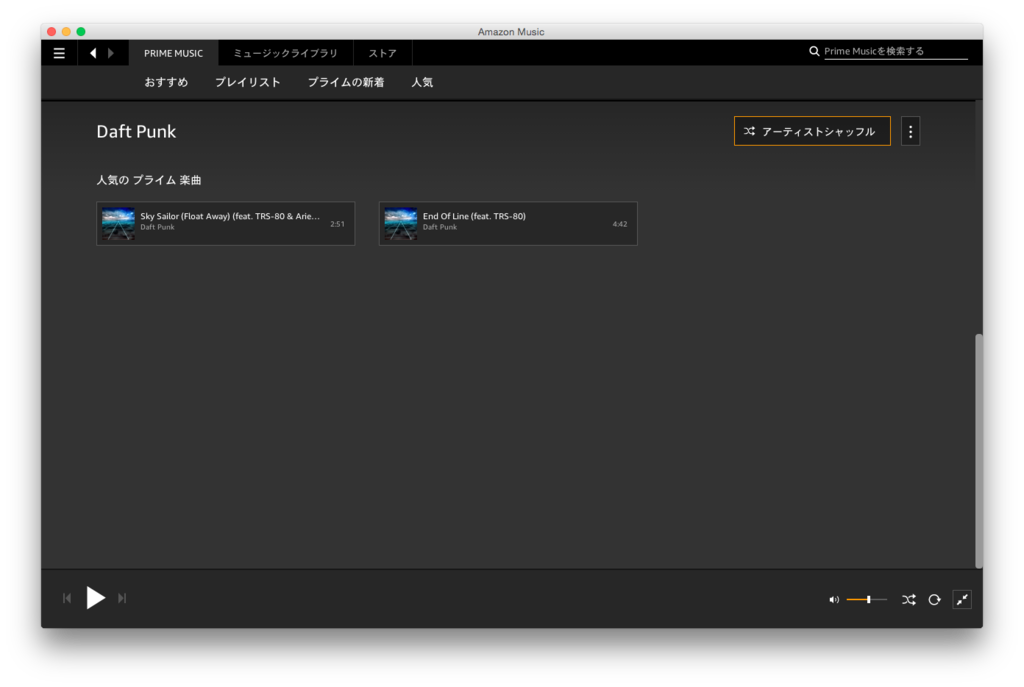This screenshot has width=1024, height=687.
Task: Switch to mini player mode
Action: pyautogui.click(x=962, y=599)
